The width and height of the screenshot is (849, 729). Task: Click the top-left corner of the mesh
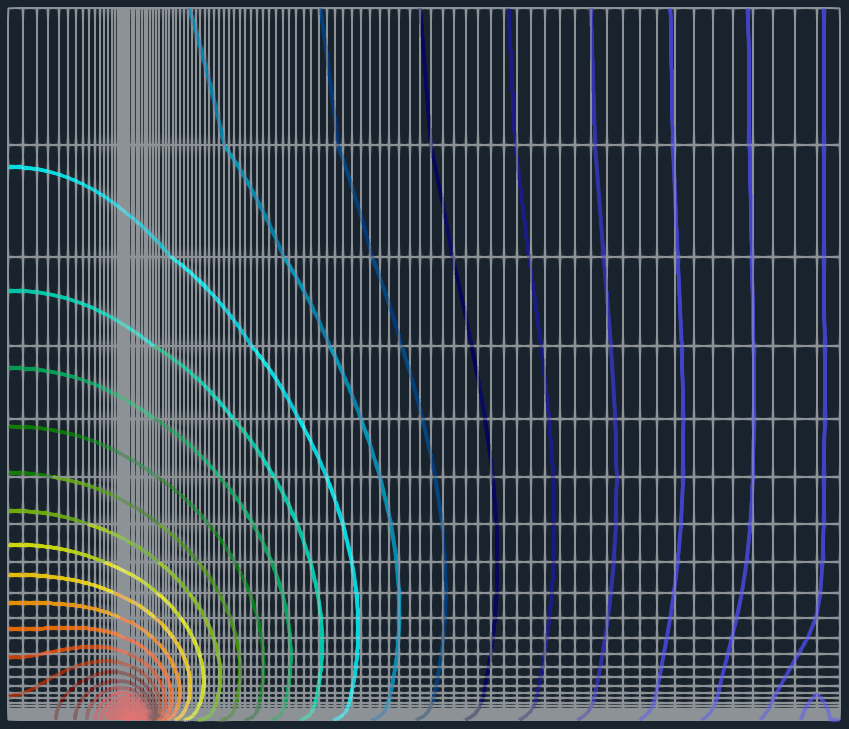click(x=9, y=9)
